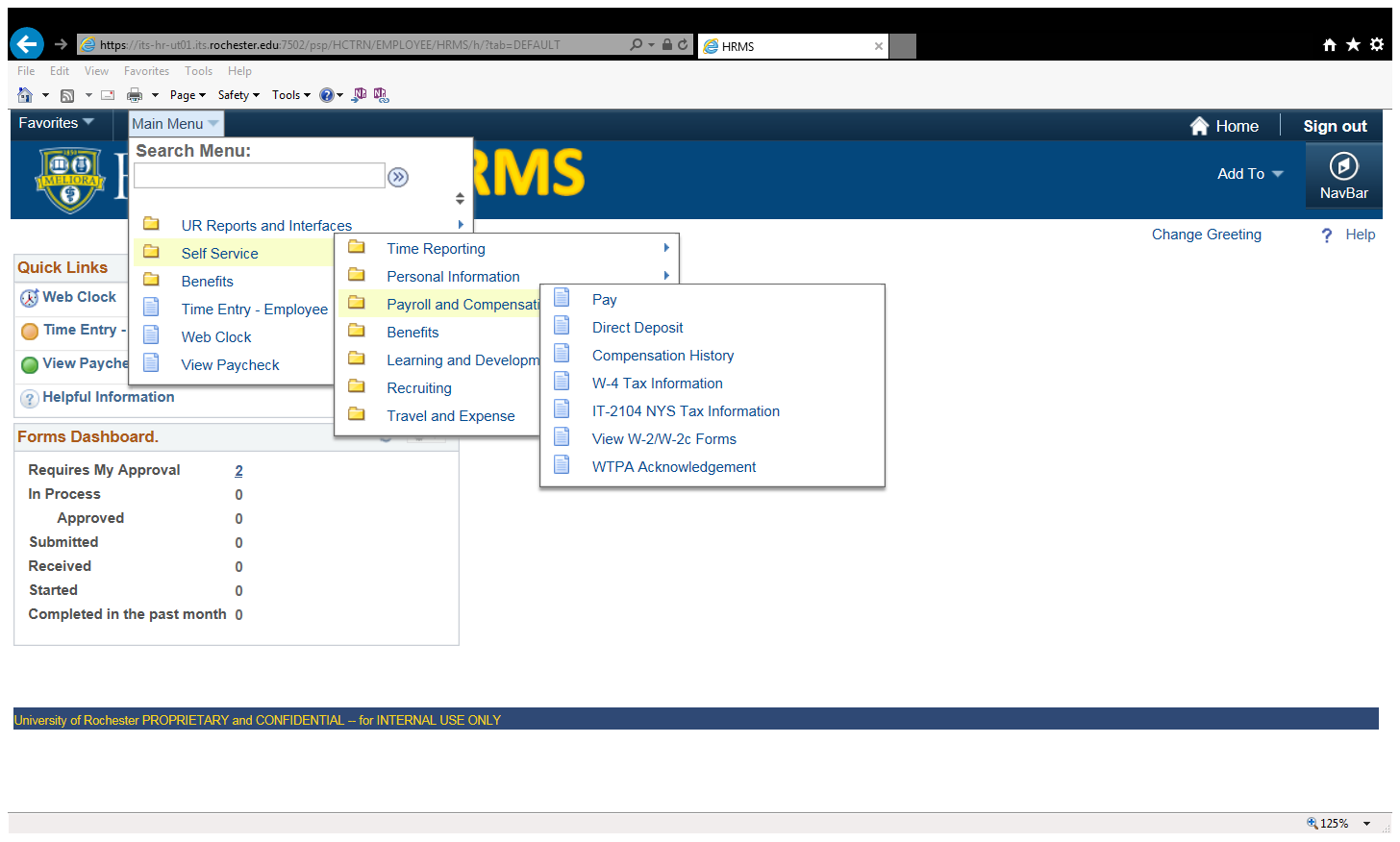Click the browser Back arrow button

pos(27,43)
